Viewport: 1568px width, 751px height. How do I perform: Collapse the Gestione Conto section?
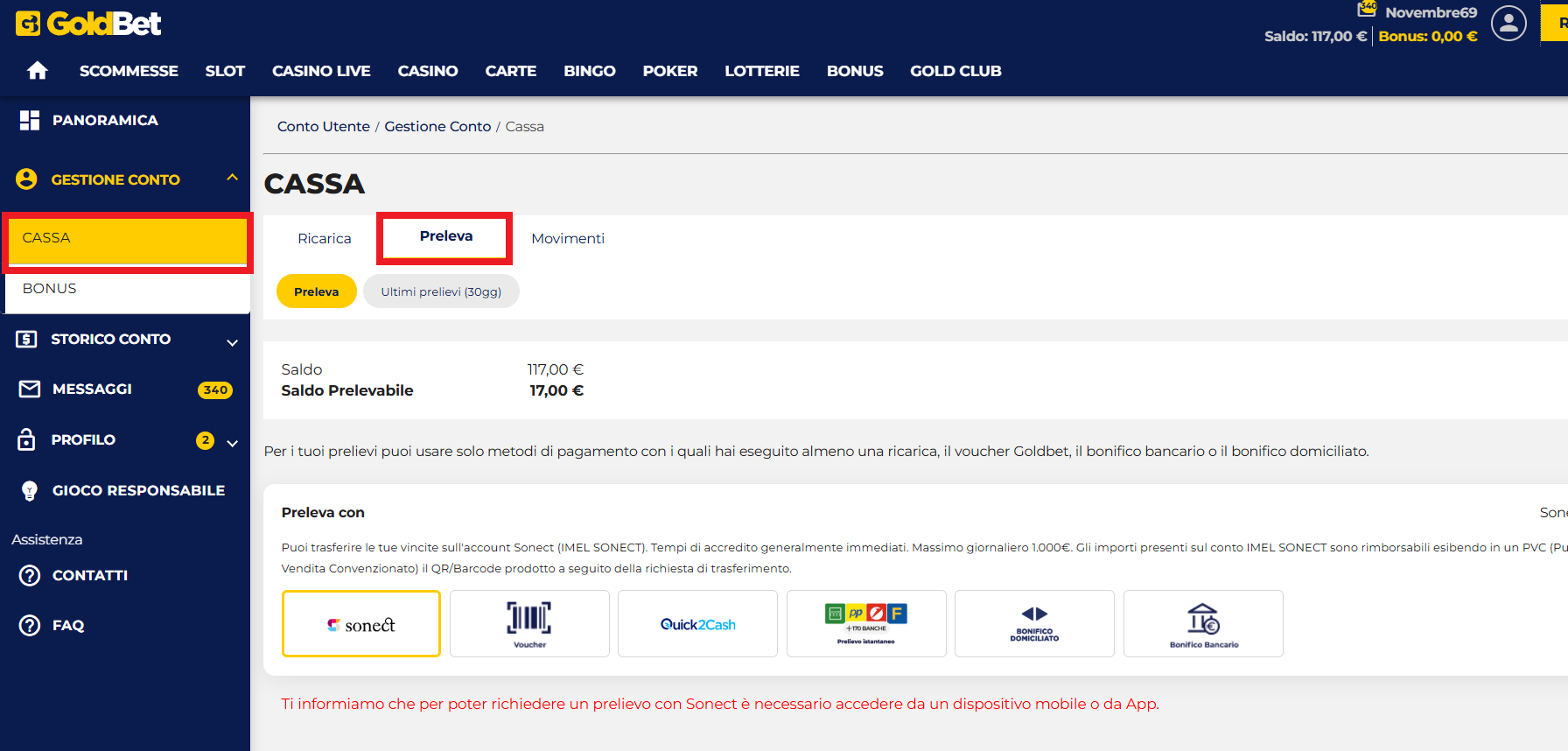pos(232,178)
